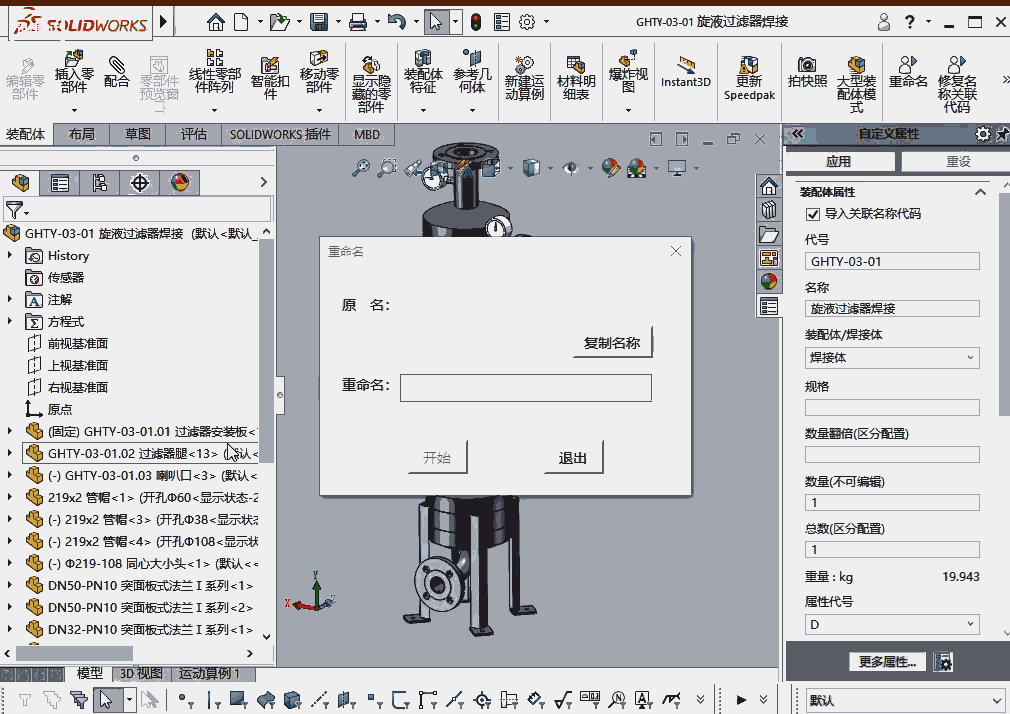Screen dimensions: 1010x714
Task: Expand the History tree node
Action: point(10,256)
